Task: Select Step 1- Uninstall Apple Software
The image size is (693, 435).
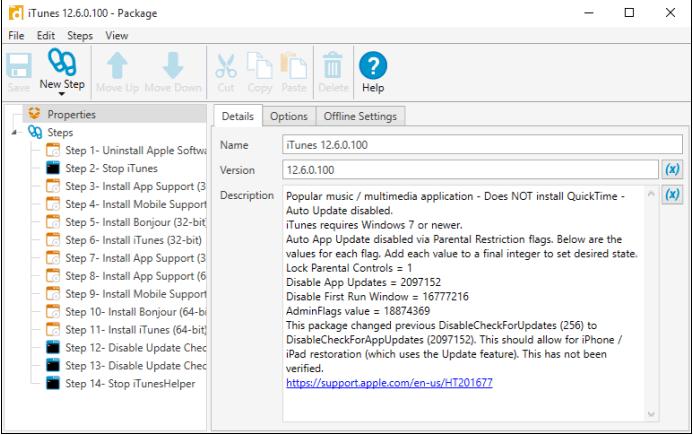Action: coord(136,150)
